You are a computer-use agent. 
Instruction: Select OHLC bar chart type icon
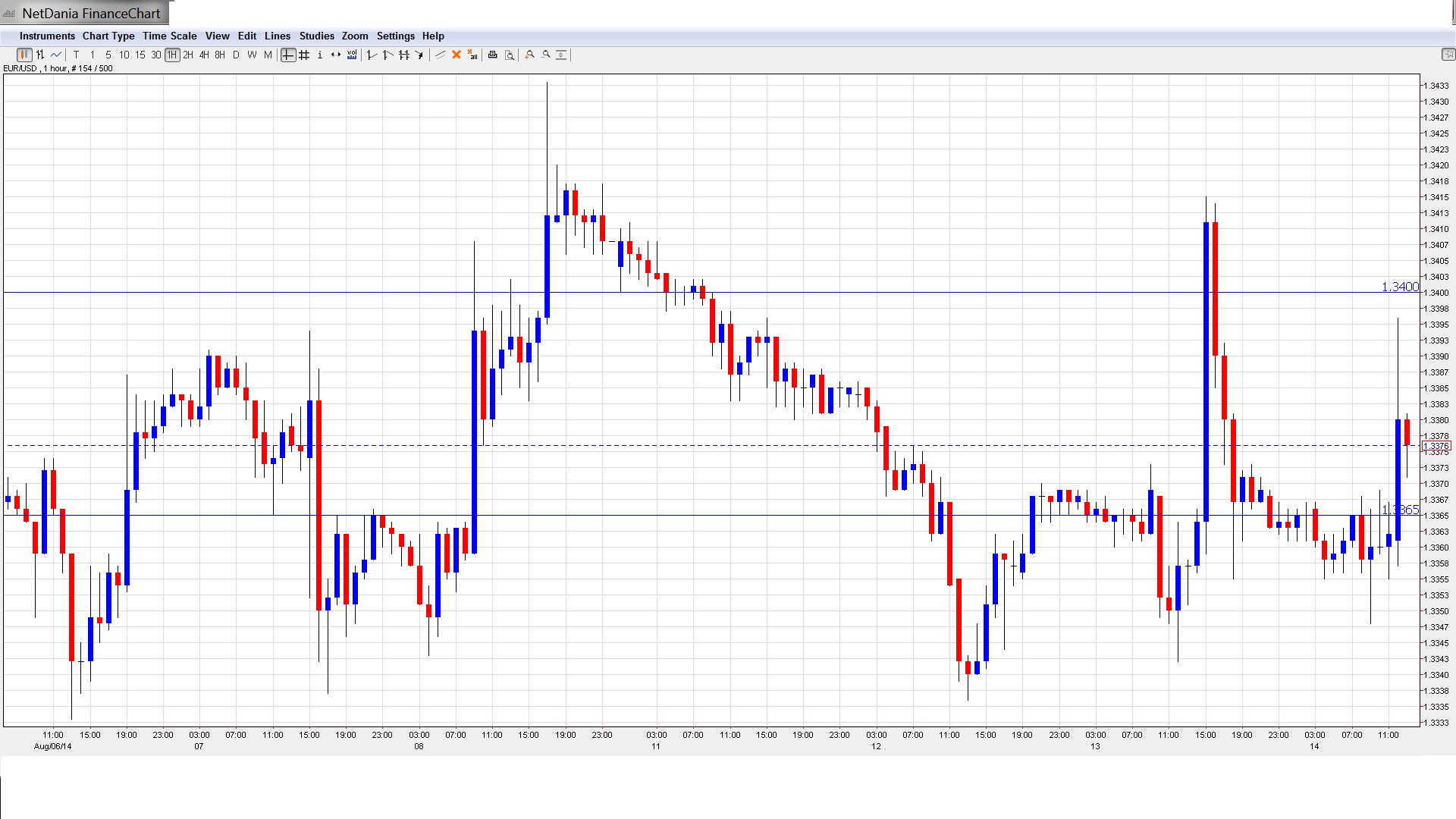point(40,55)
